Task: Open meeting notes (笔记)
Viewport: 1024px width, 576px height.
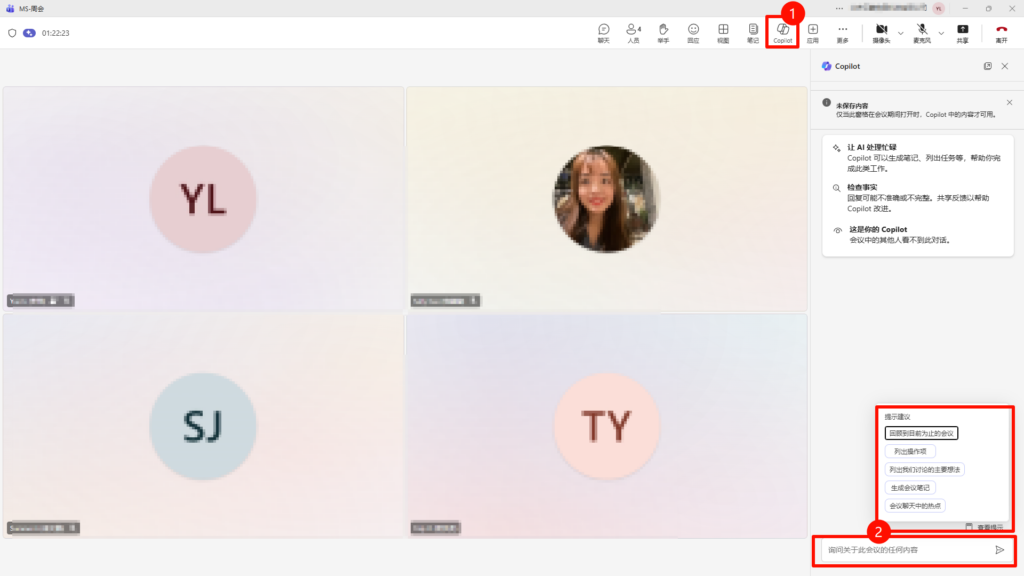Action: click(x=753, y=32)
